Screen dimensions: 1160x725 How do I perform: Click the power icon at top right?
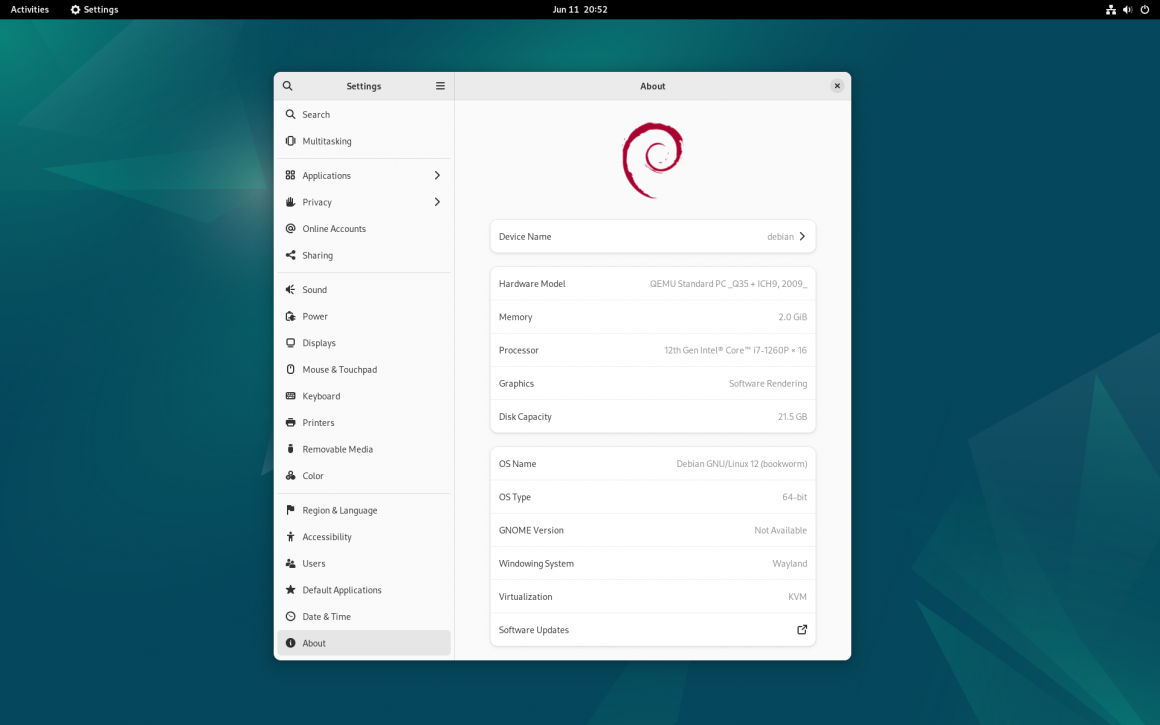click(x=1144, y=9)
